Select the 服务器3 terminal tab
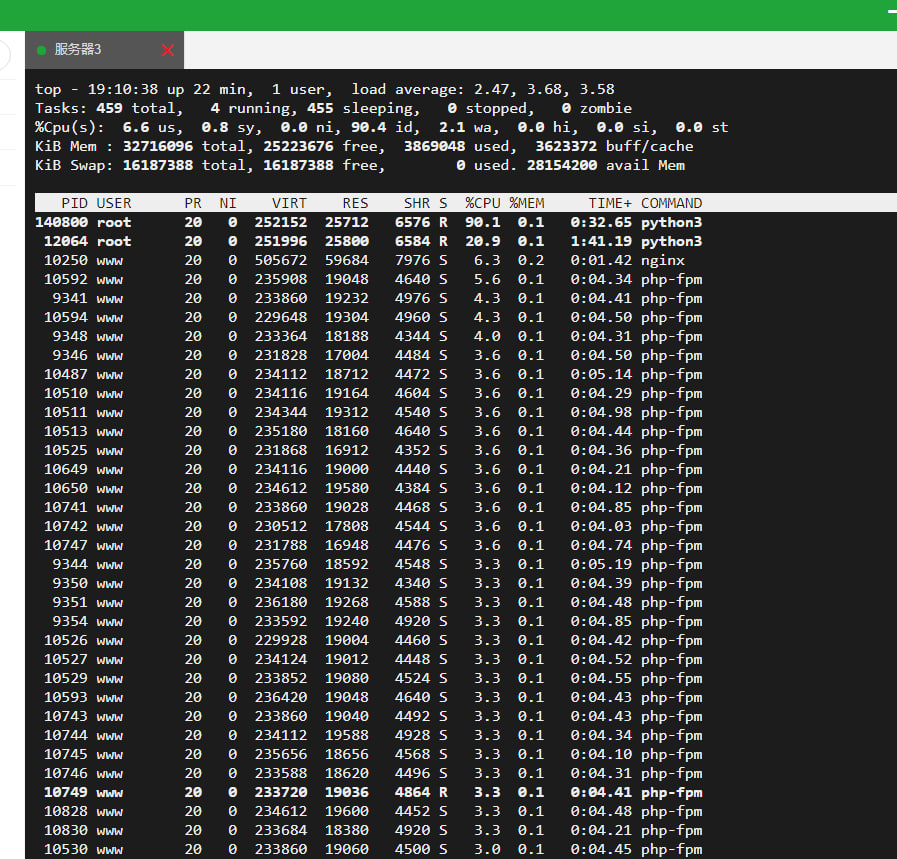The width and height of the screenshot is (897, 859). [104, 50]
